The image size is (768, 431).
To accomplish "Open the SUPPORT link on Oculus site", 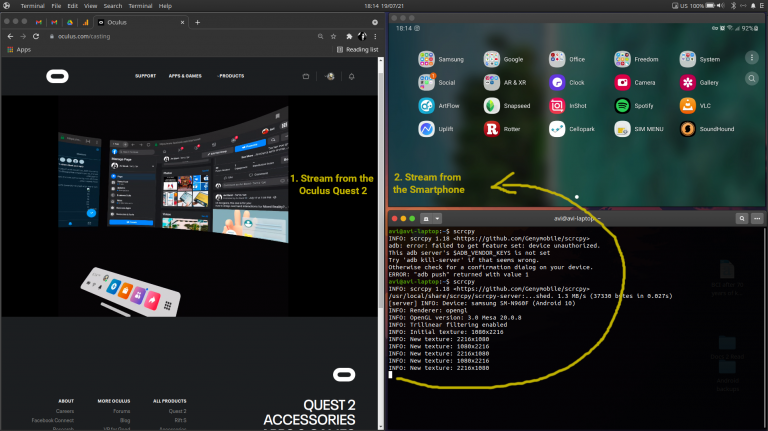I will click(x=145, y=76).
